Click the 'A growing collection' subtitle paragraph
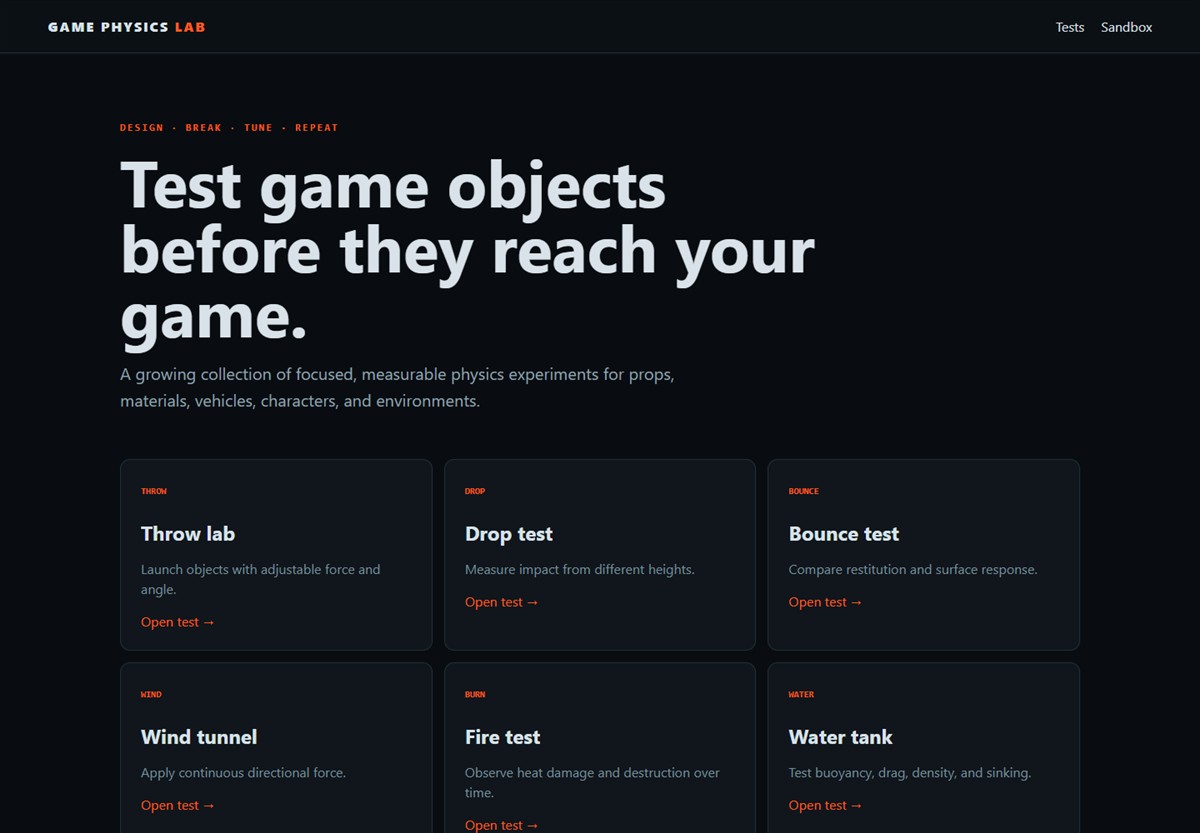 (x=397, y=387)
